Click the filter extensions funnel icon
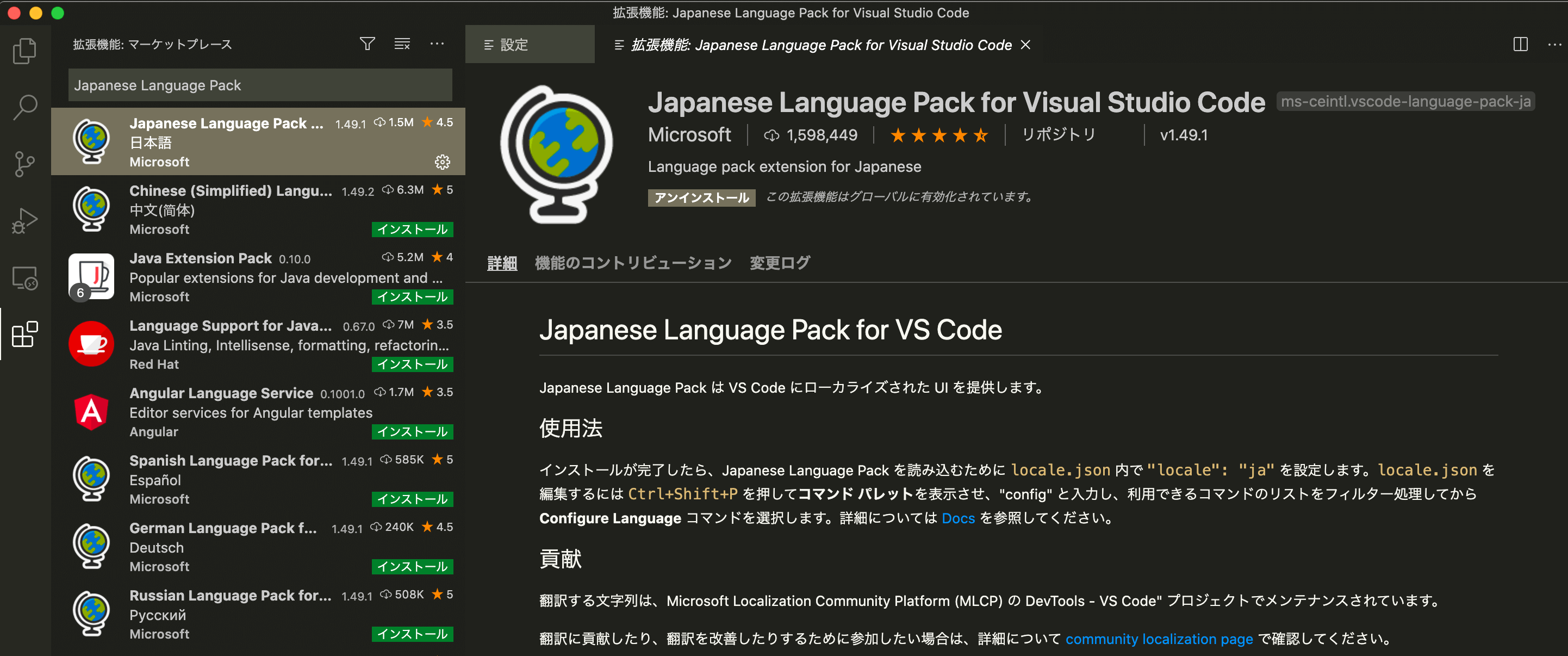The width and height of the screenshot is (1568, 656). click(367, 44)
